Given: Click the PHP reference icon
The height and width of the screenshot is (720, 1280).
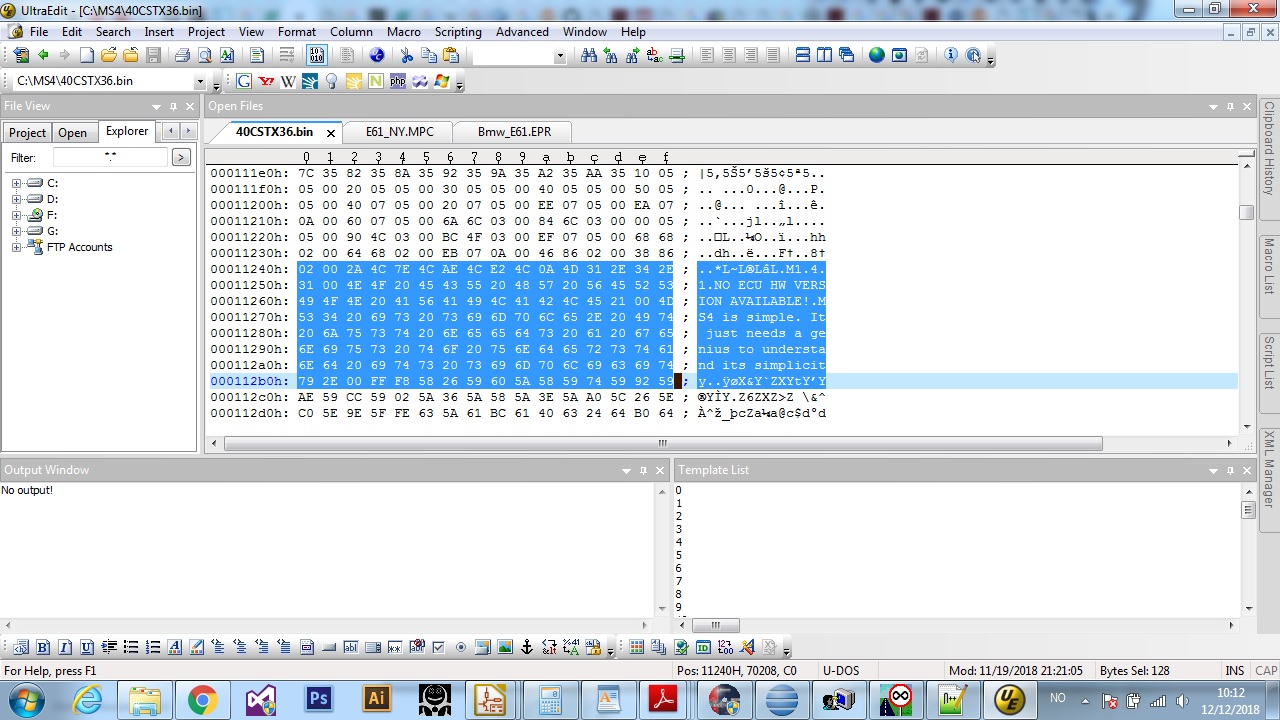Looking at the screenshot, I should [398, 81].
